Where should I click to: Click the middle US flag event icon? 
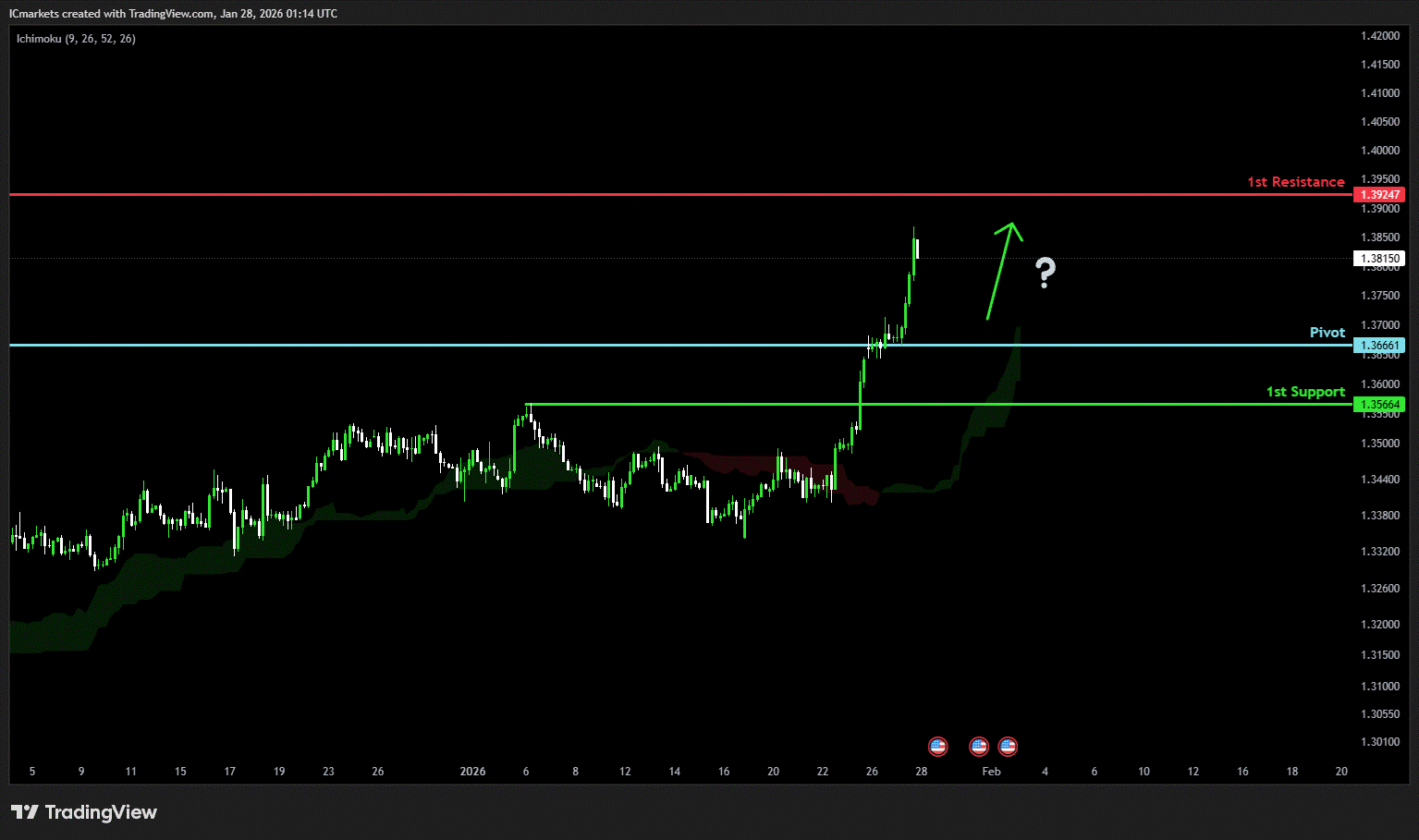tap(978, 746)
